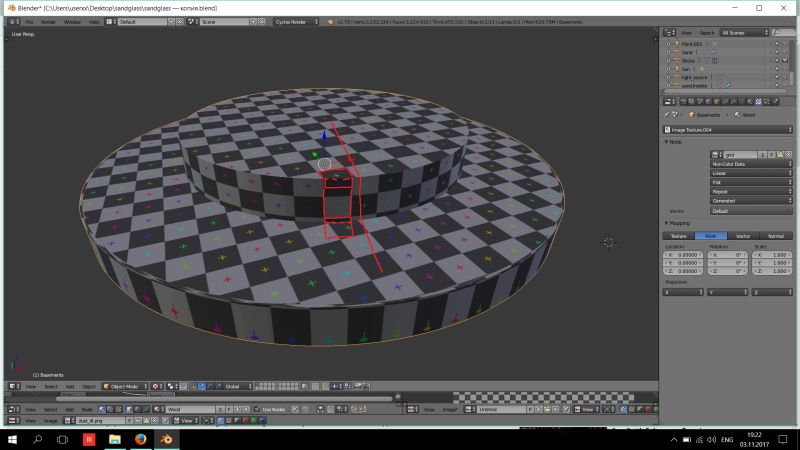Open the Select menu in 3D viewport header

point(51,387)
